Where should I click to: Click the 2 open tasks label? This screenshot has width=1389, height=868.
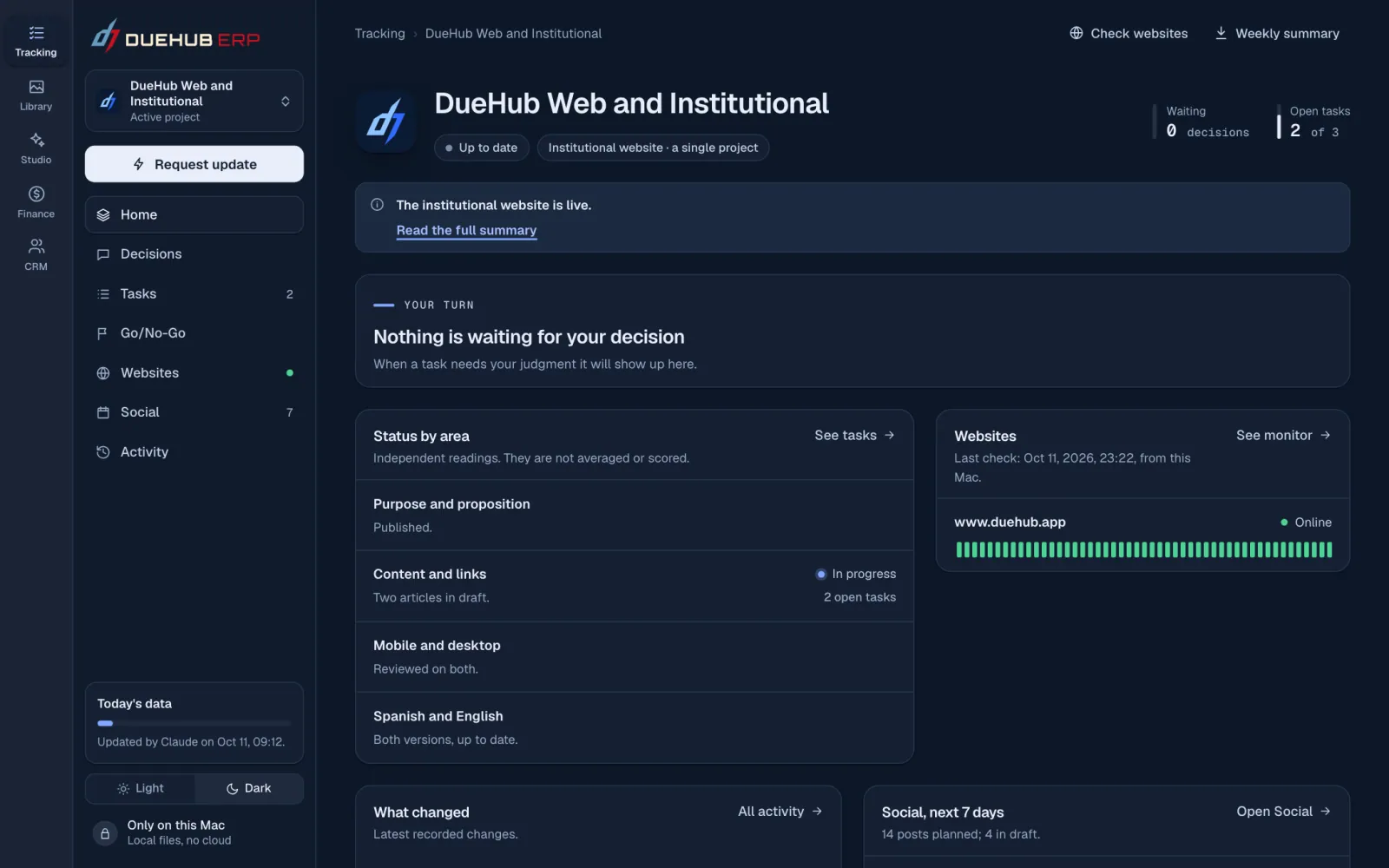click(859, 597)
